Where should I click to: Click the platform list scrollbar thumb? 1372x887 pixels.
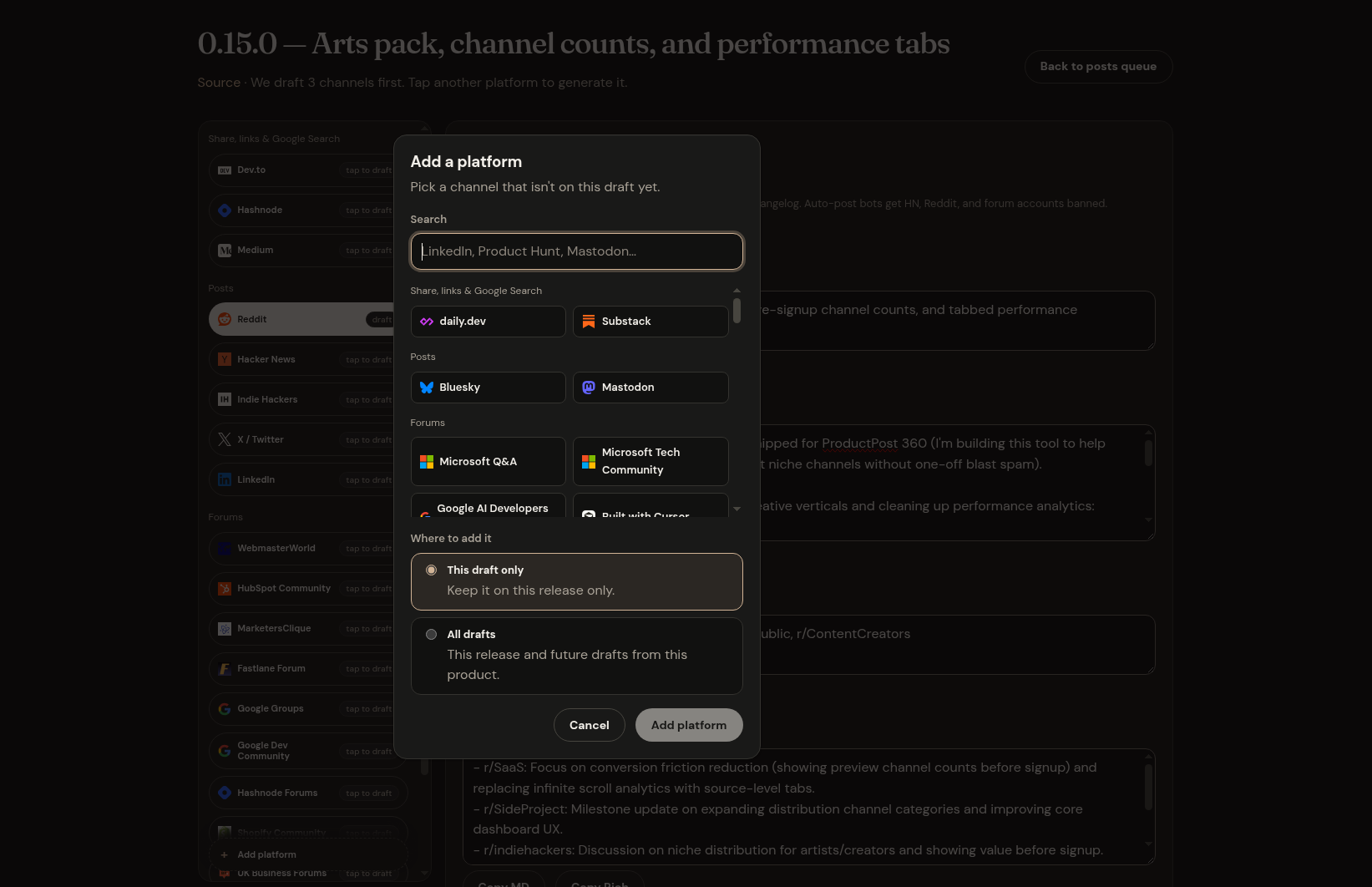(737, 310)
